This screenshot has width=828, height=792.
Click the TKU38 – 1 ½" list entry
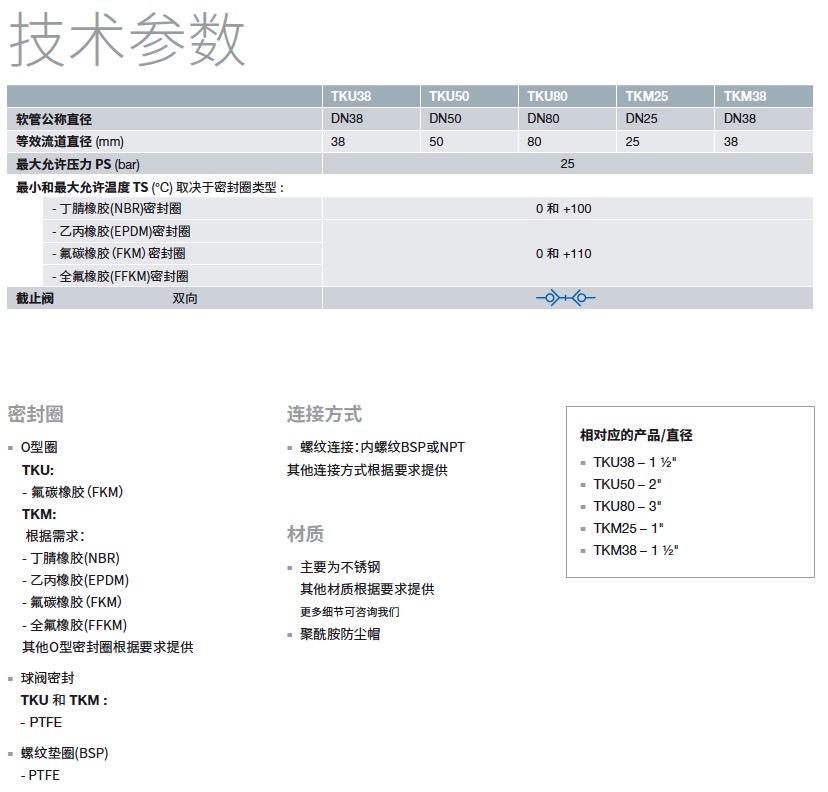(635, 463)
